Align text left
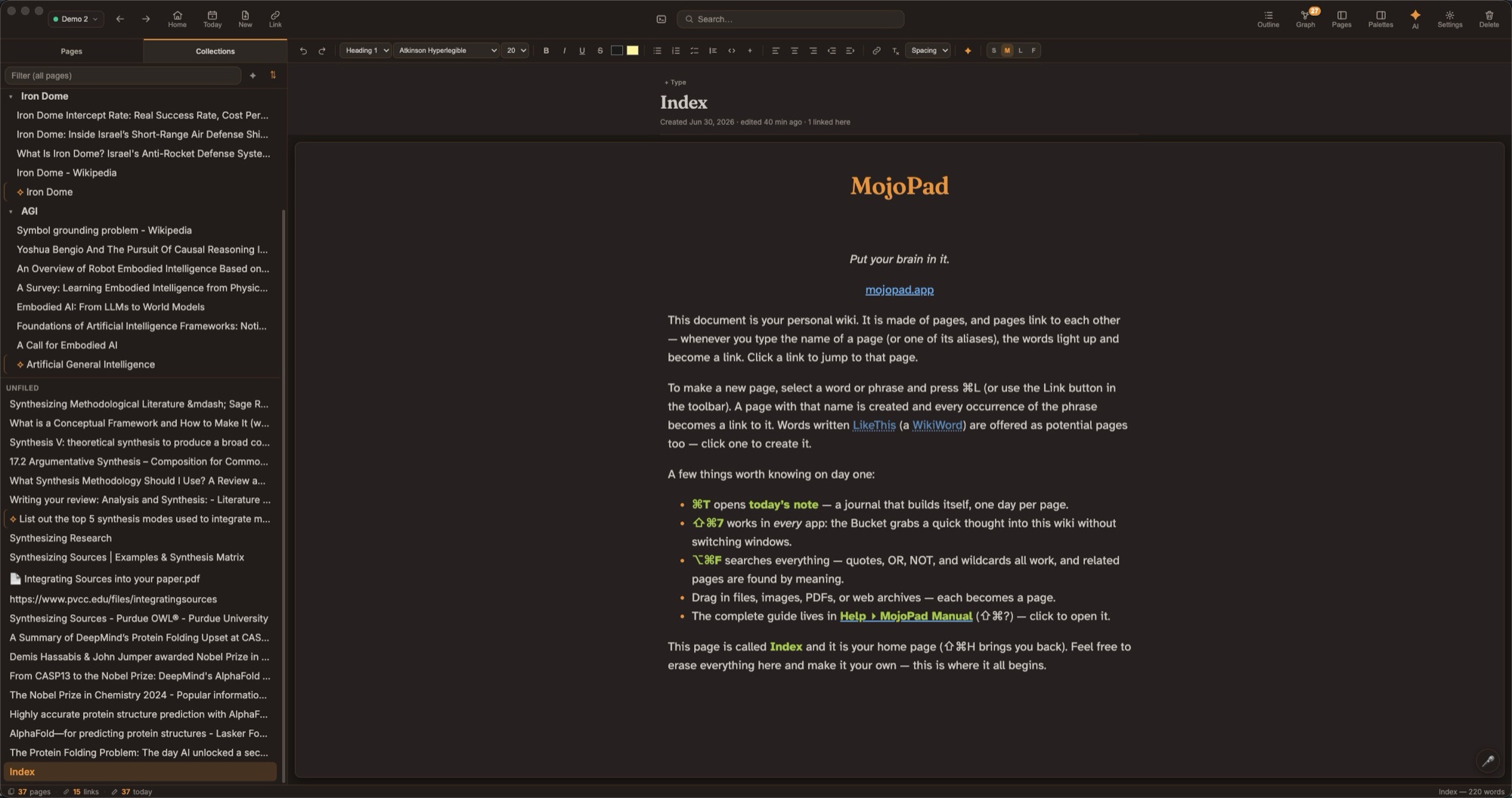Screen dimensions: 1512x798 (775, 51)
